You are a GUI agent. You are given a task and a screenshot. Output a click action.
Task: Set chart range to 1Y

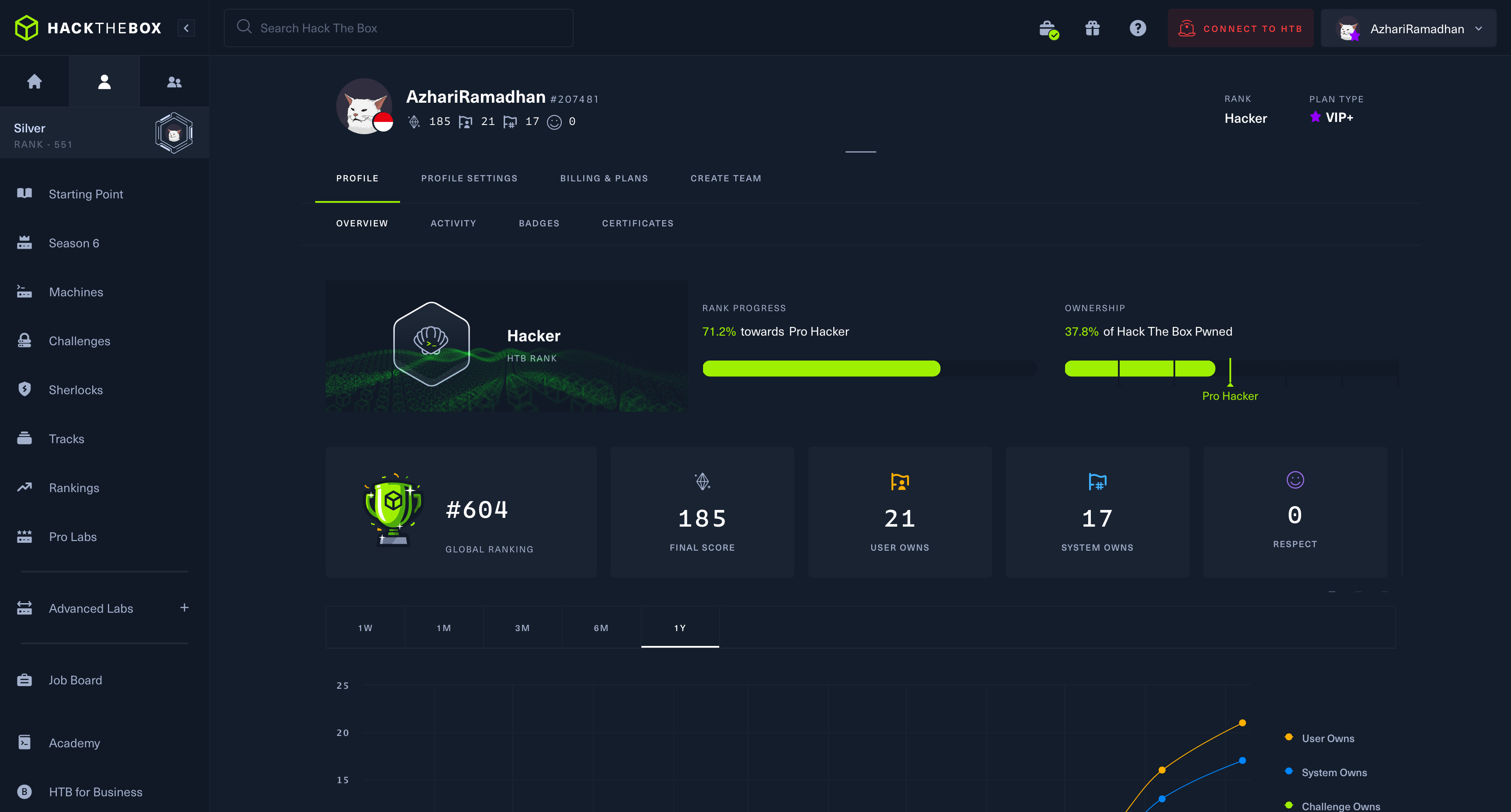pos(680,627)
